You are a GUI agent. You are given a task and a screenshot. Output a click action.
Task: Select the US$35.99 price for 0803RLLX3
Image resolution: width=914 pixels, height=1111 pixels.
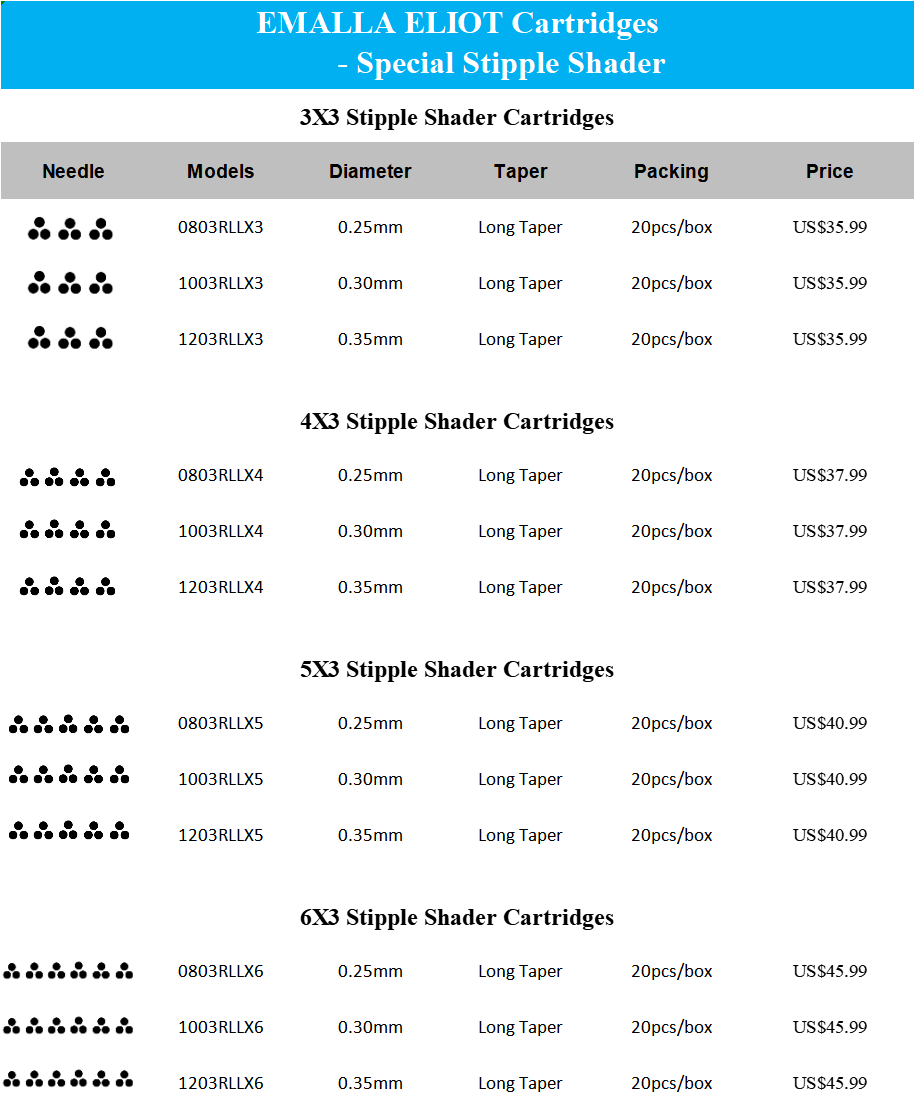point(830,227)
